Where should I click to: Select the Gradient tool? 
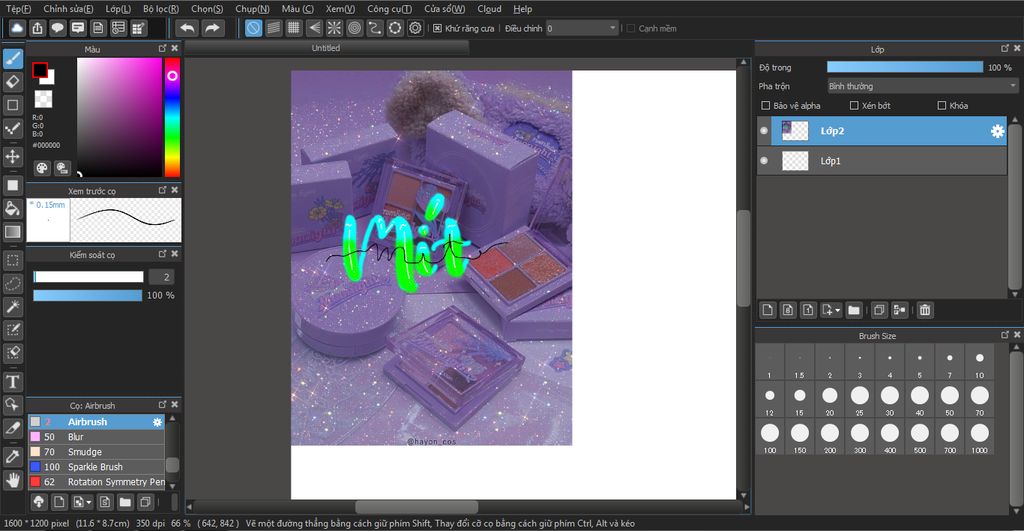click(x=12, y=231)
